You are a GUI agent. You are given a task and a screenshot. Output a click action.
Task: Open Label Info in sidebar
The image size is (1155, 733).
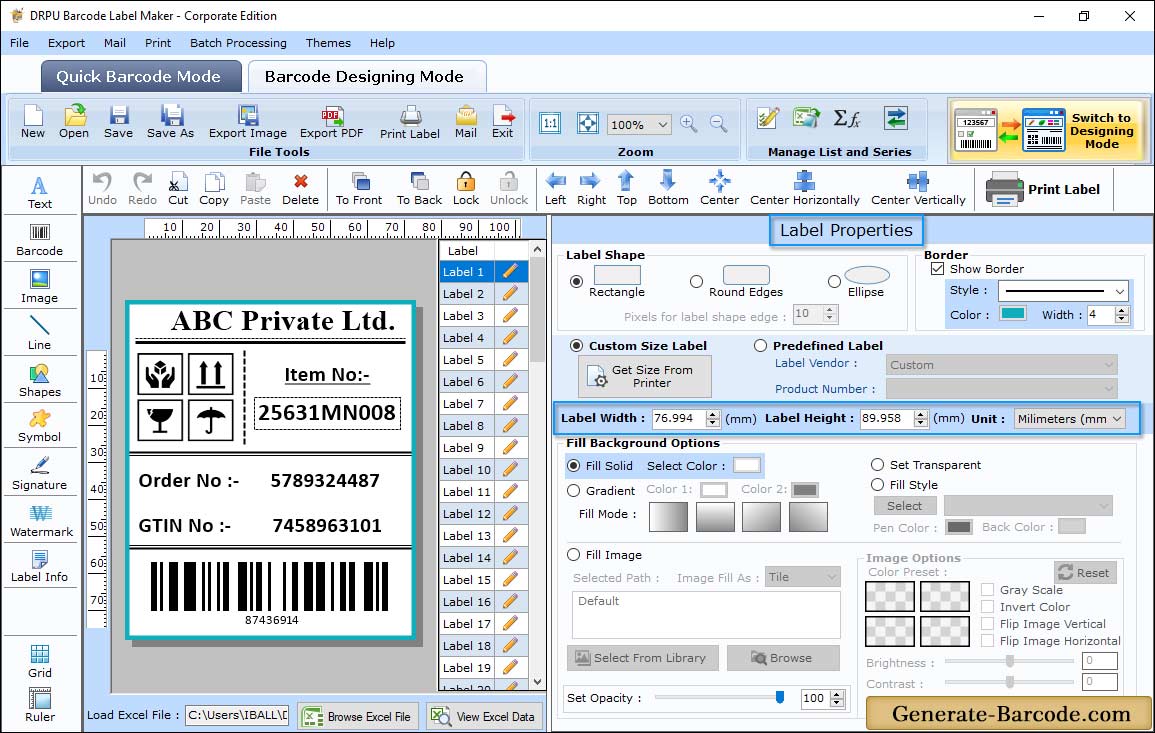coord(40,567)
